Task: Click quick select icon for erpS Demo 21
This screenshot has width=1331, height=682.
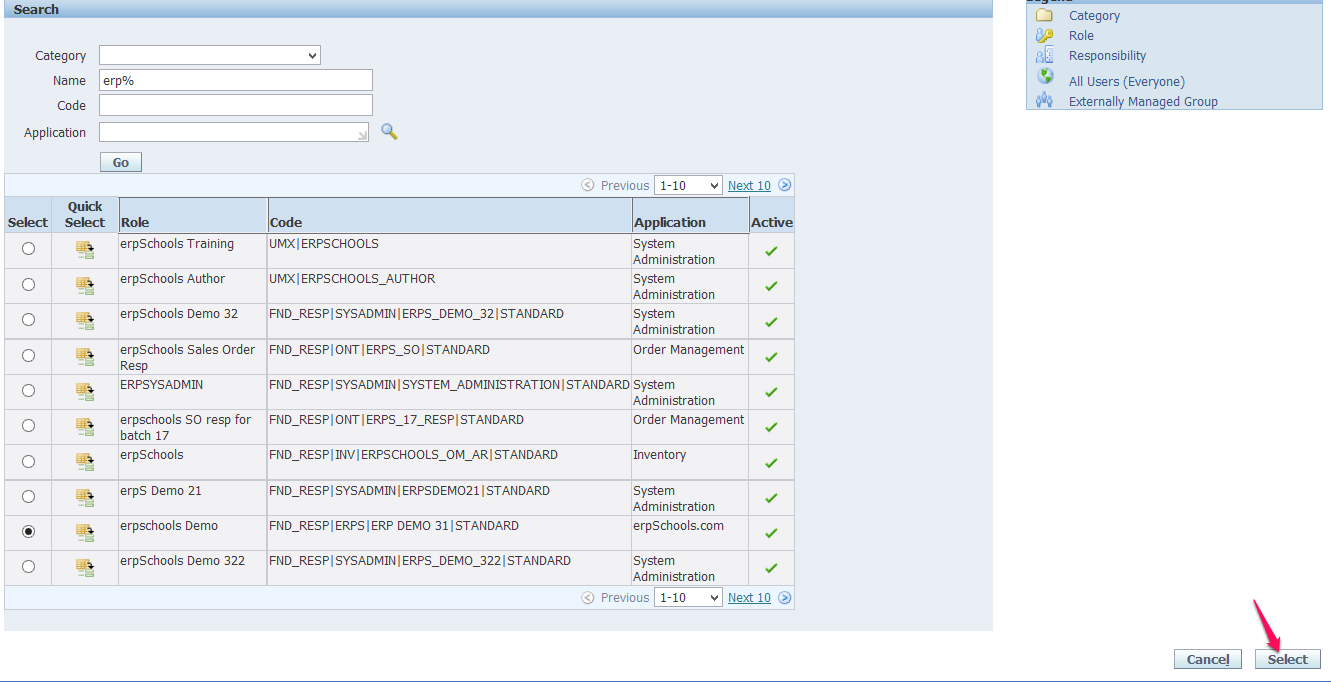Action: (85, 498)
